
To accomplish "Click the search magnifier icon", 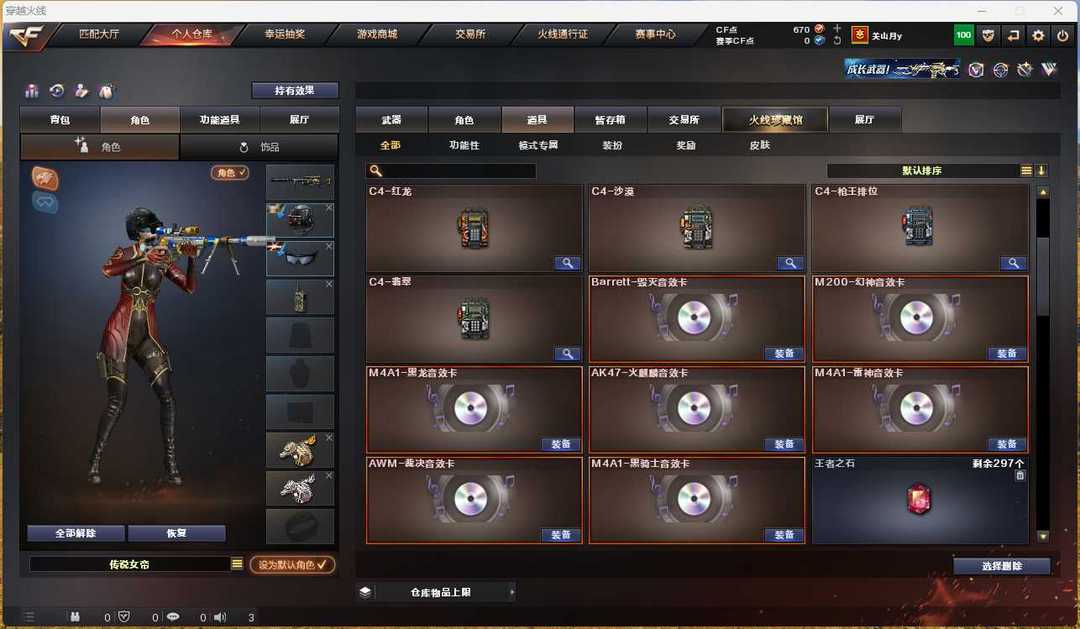I will [x=375, y=171].
